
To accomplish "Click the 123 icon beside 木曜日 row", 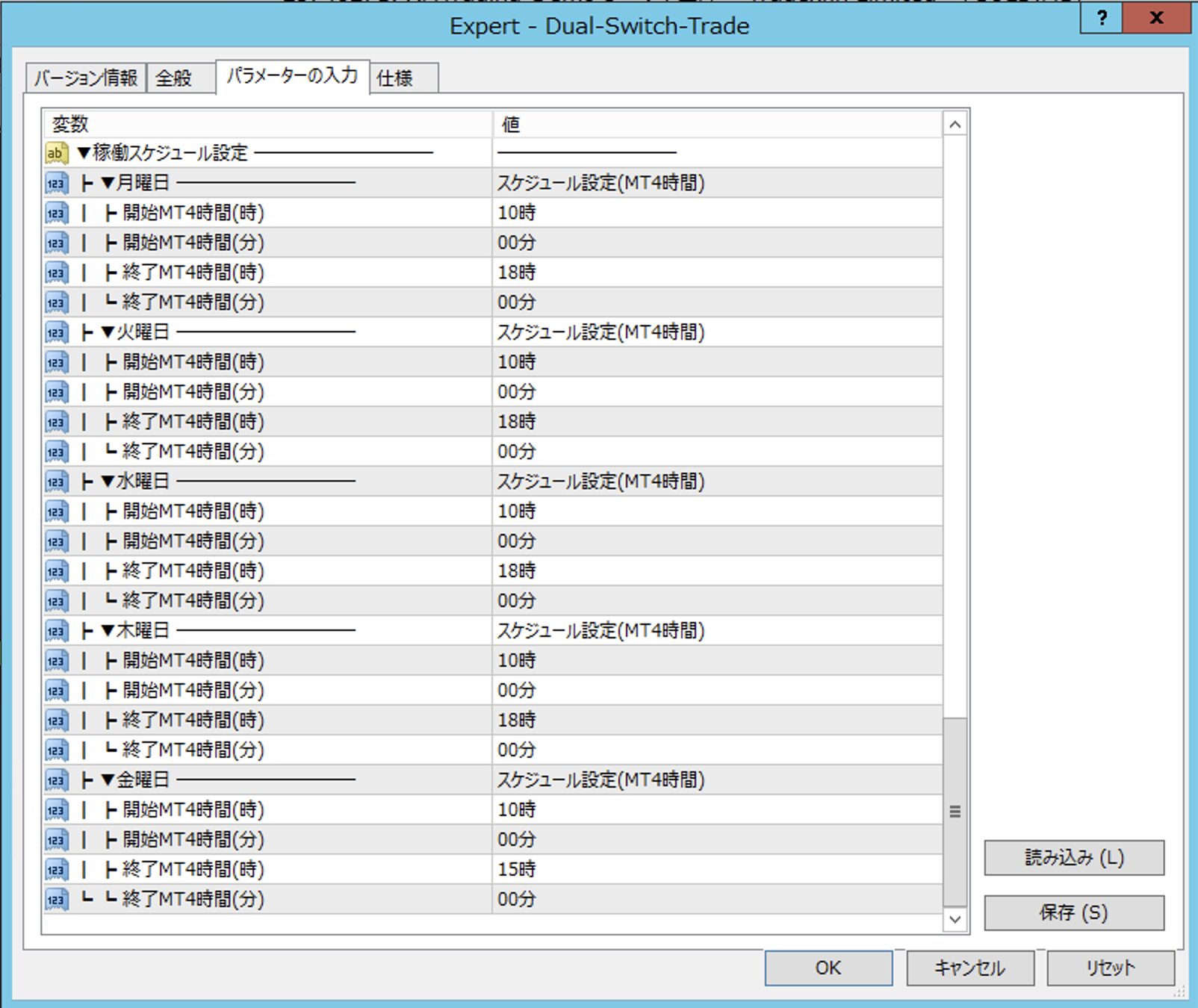I will (x=56, y=631).
